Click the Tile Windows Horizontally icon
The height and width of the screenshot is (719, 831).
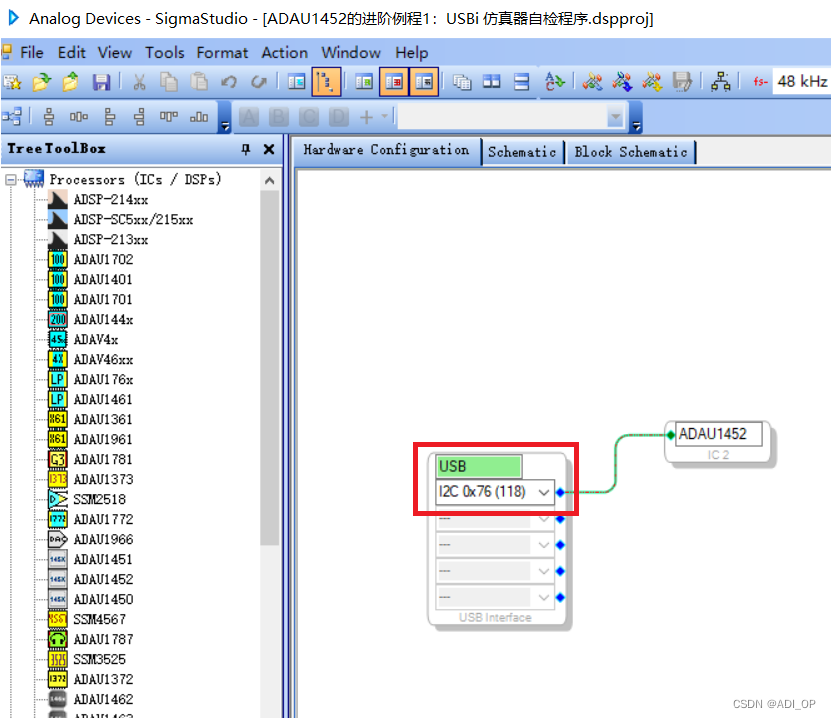(521, 82)
